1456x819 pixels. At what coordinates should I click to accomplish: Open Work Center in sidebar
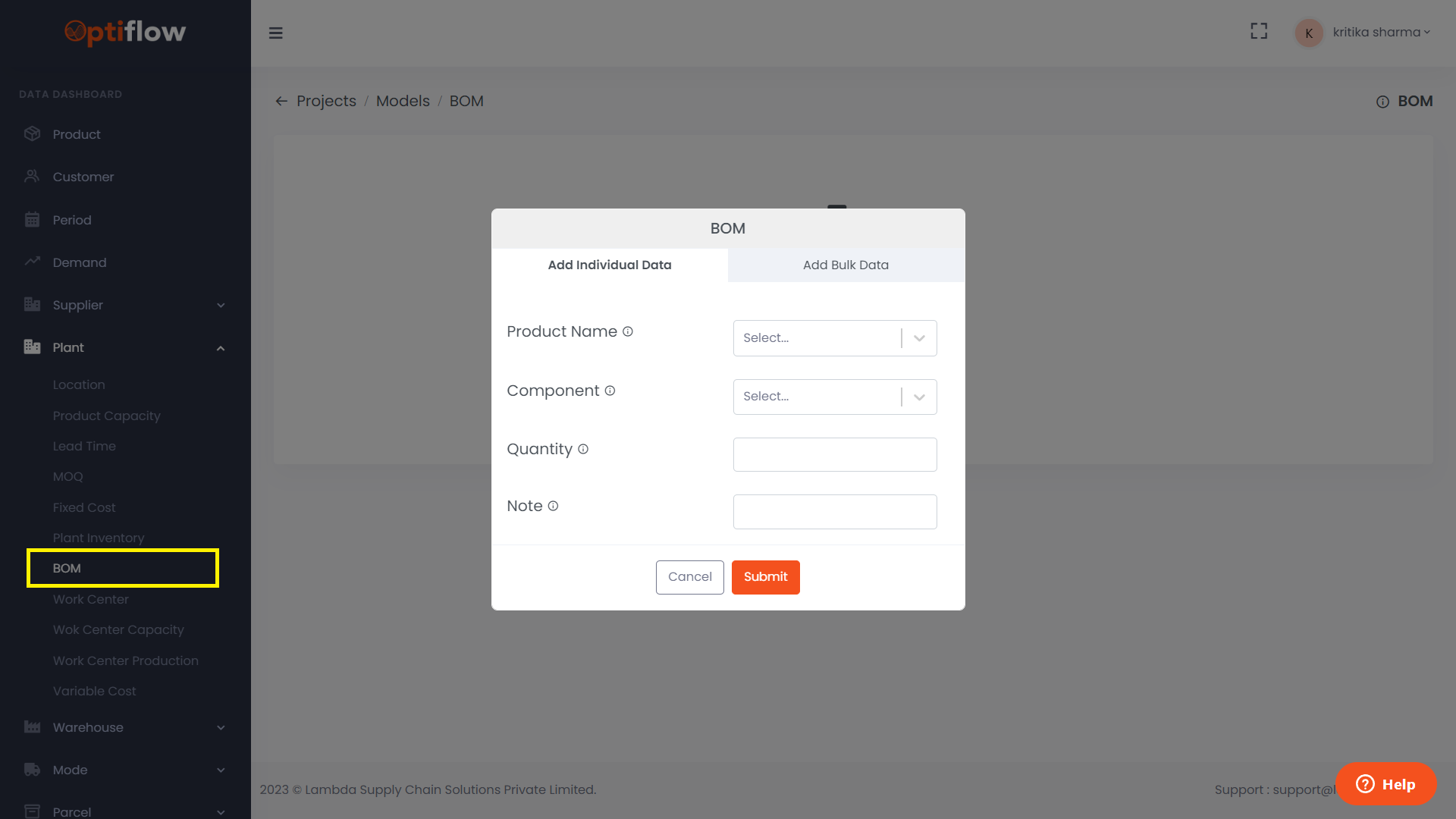click(x=91, y=599)
